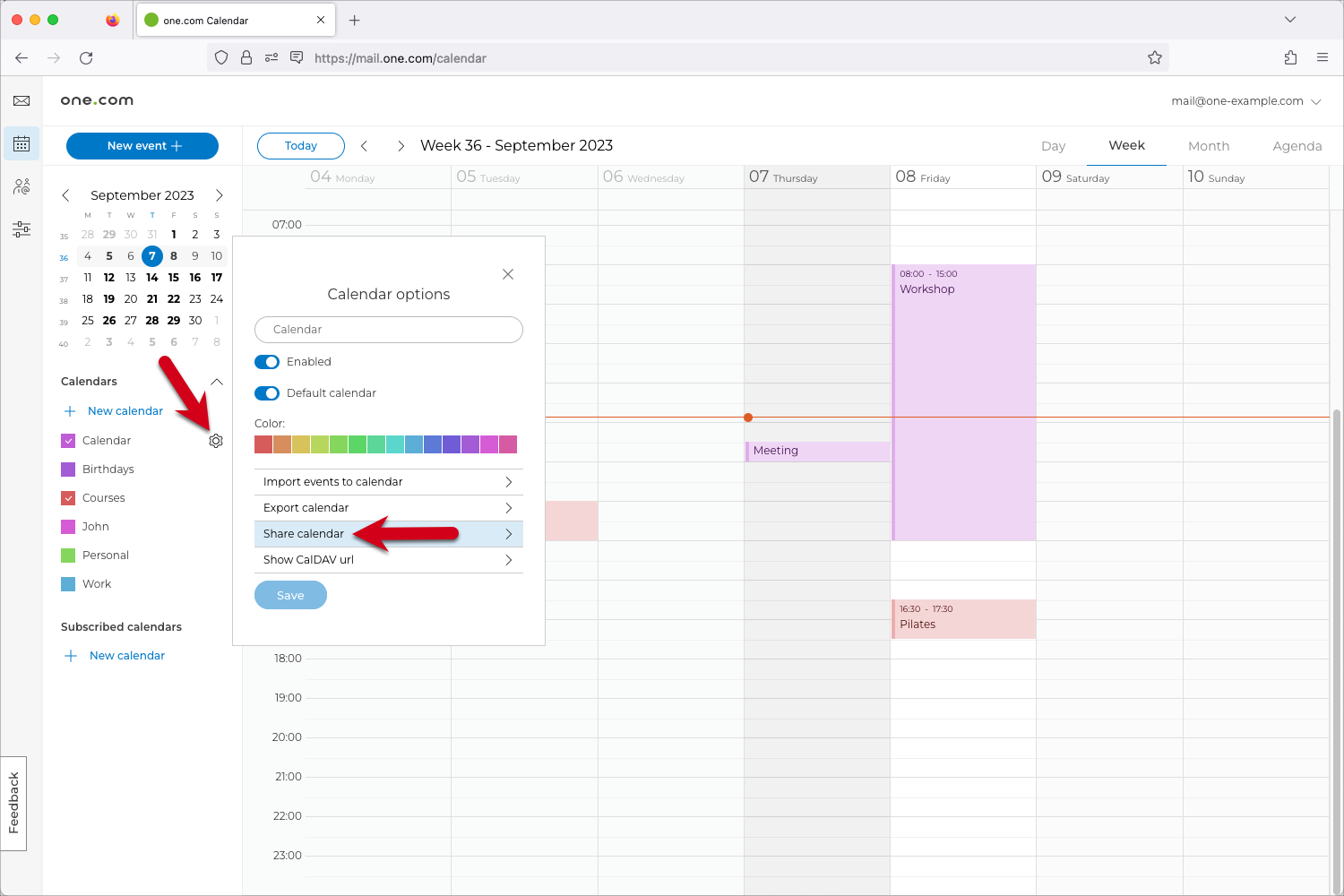Open the settings sliders icon in sidebar
1344x896 pixels.
click(x=22, y=230)
